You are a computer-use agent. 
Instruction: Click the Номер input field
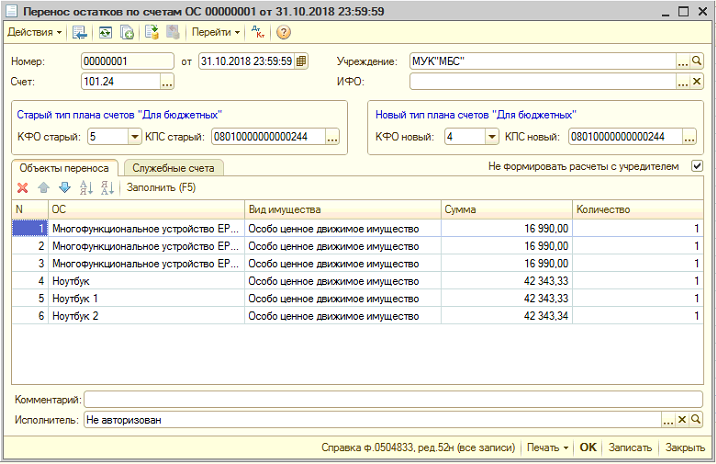click(x=127, y=61)
